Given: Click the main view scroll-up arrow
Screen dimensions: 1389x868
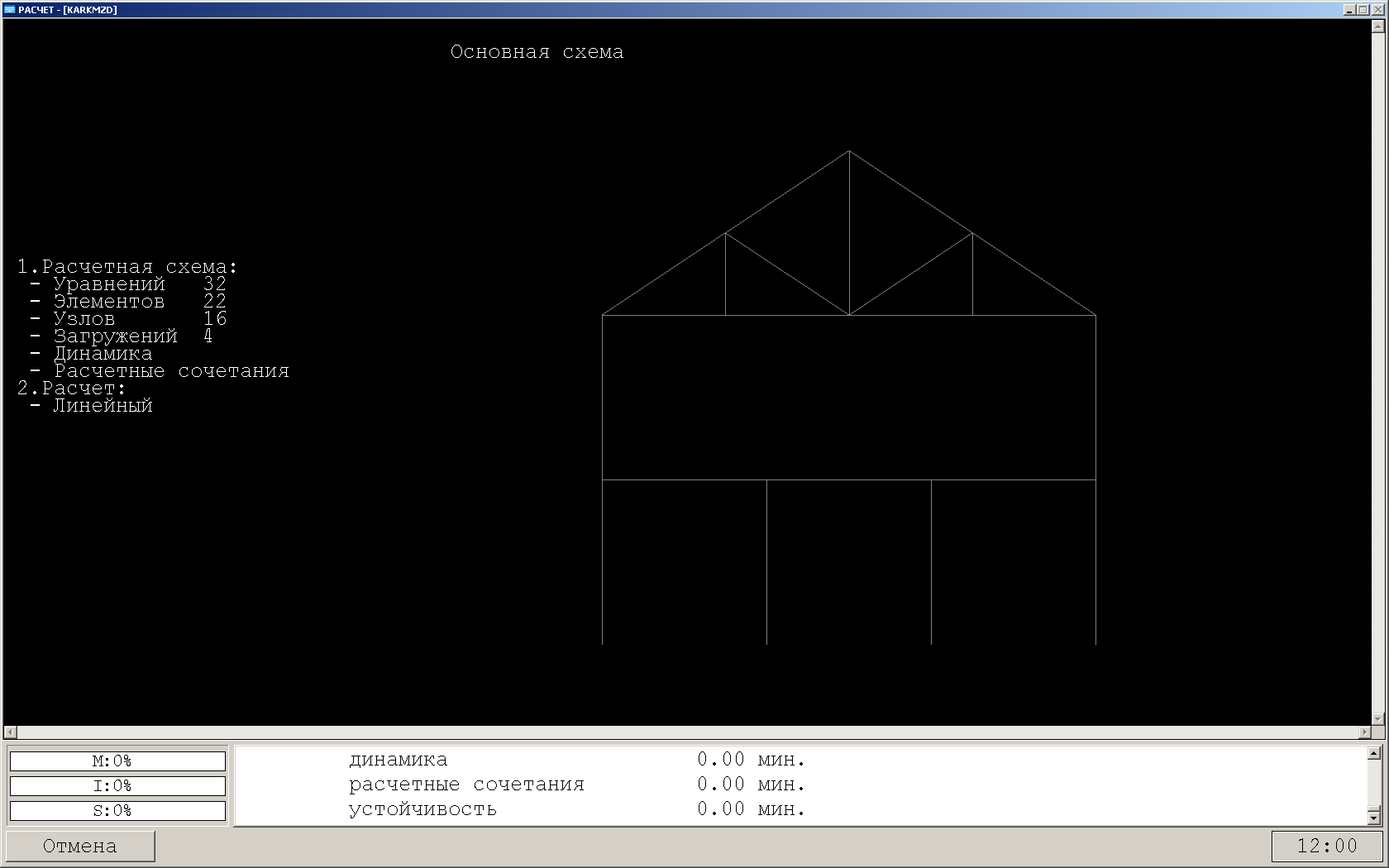Looking at the screenshot, I should coord(1378,26).
